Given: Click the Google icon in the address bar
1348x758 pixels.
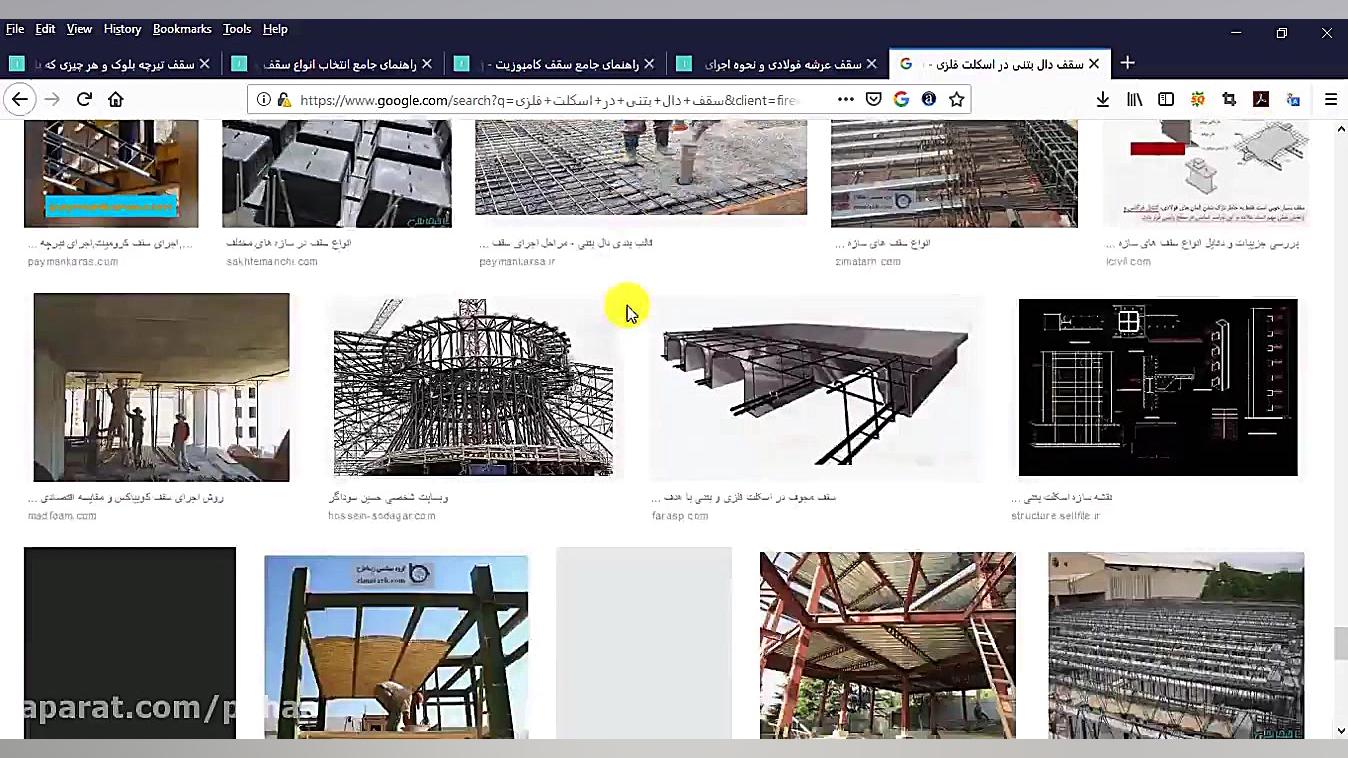Looking at the screenshot, I should pos(901,99).
